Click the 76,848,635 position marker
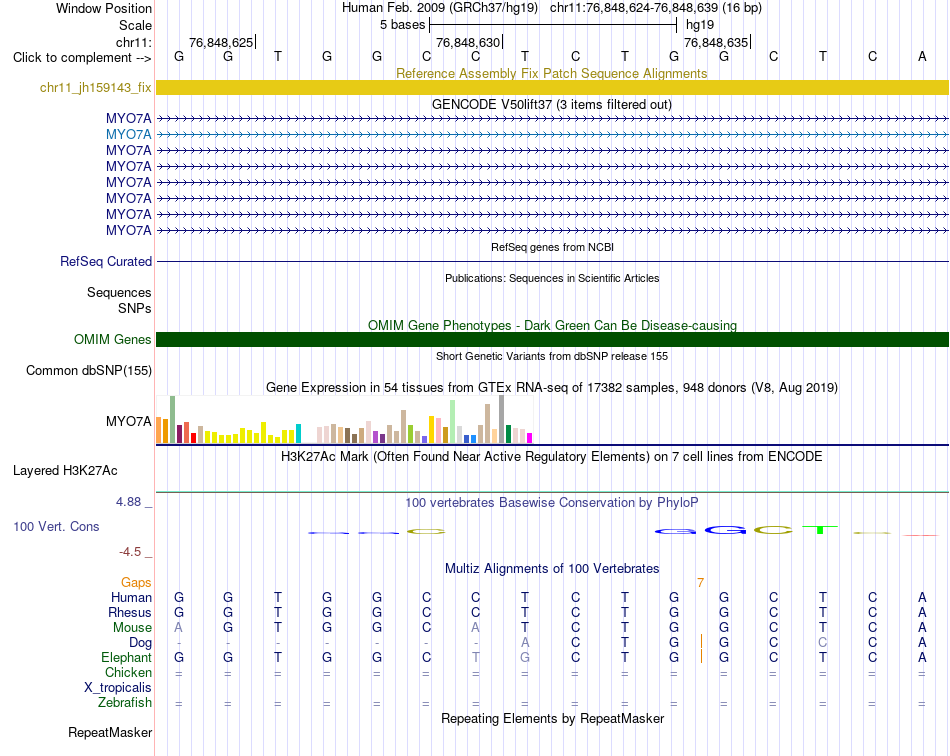Image resolution: width=950 pixels, height=756 pixels. point(716,42)
